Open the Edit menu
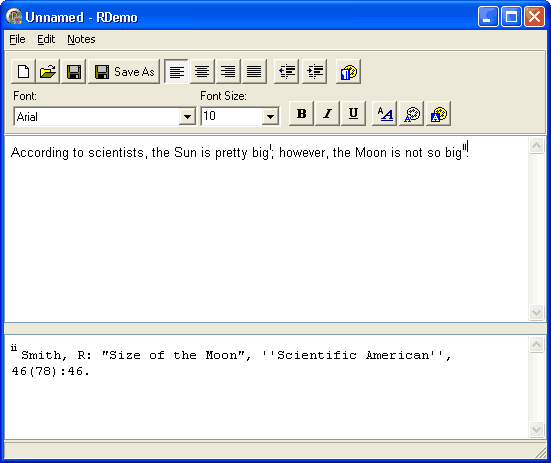 tap(46, 39)
